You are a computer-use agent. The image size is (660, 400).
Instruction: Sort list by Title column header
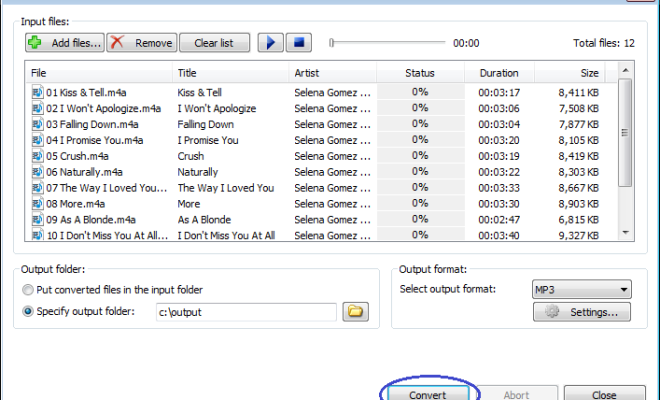coord(187,73)
